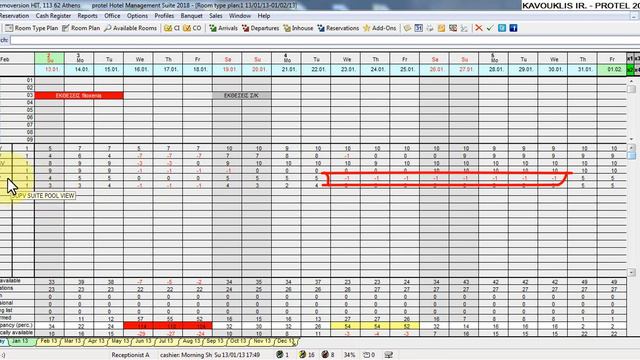Open the Office menu
Screen dimensions: 640x360
point(112,16)
